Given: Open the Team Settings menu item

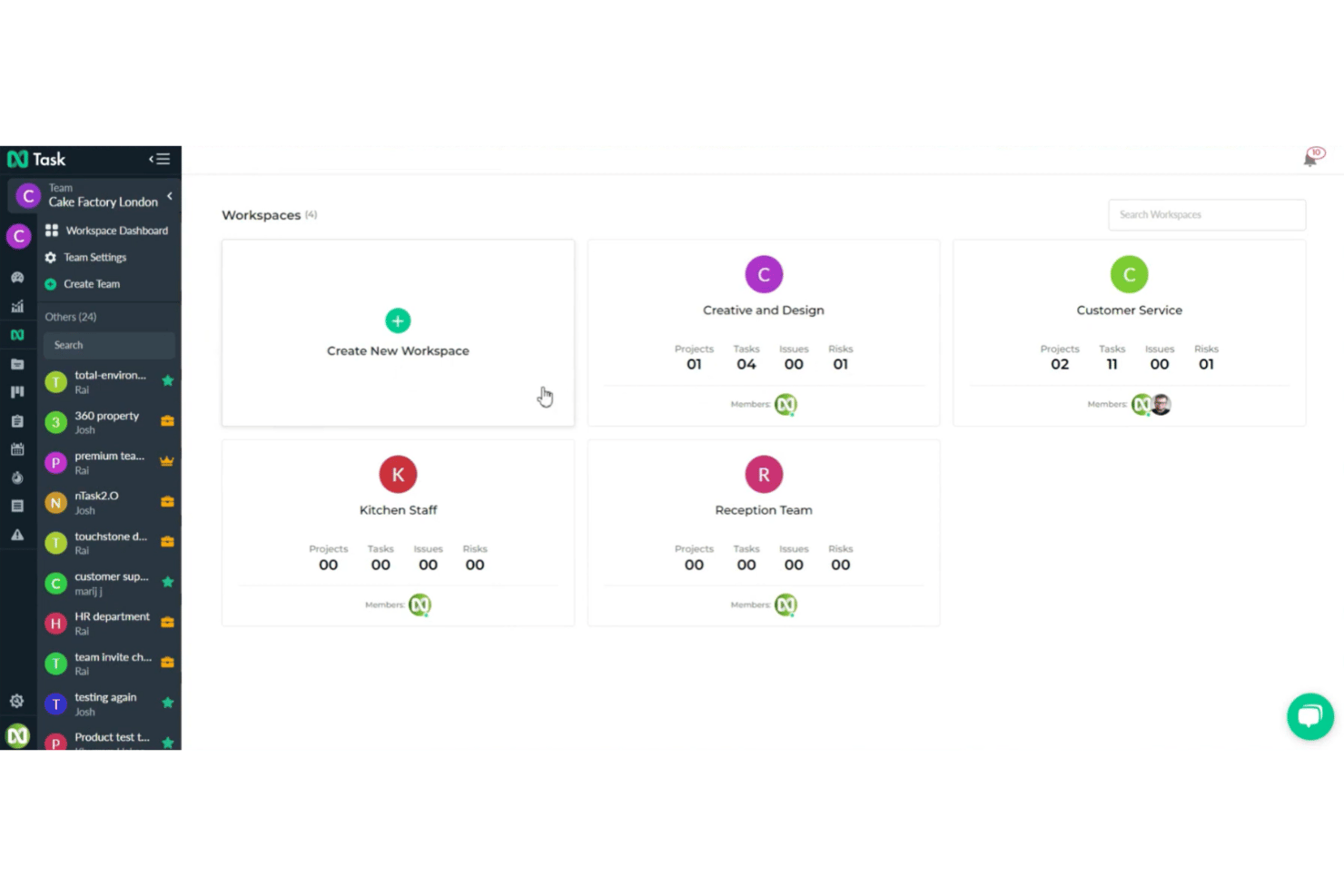Looking at the screenshot, I should [86, 257].
